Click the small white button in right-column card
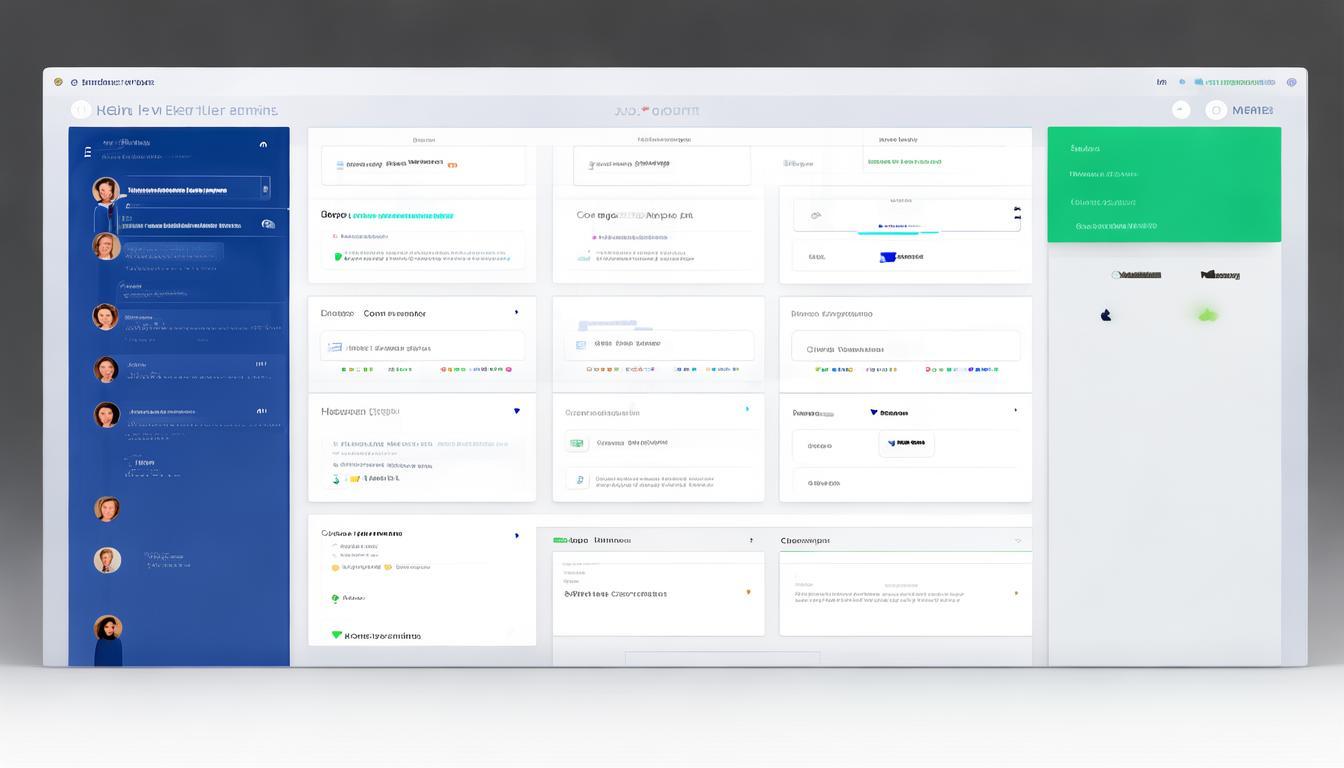The width and height of the screenshot is (1344, 768). tap(906, 443)
